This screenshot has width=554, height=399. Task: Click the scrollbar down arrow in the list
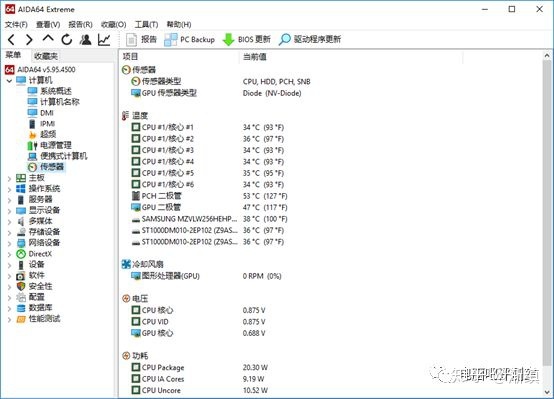tap(547, 392)
